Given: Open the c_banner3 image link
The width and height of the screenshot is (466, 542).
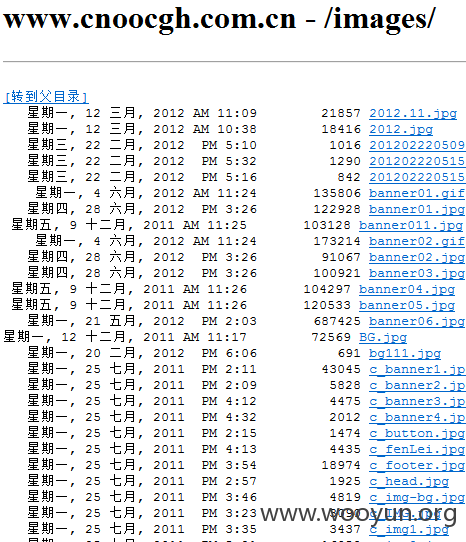Looking at the screenshot, I should click(x=417, y=402).
